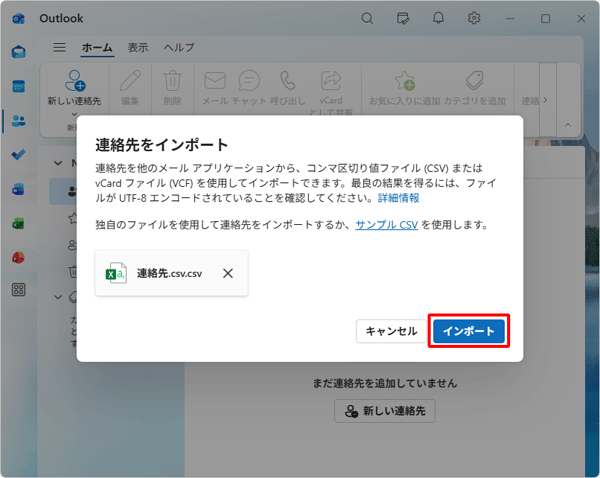Click the 削除 trash ribbon button
Viewport: 600px width, 478px height.
tap(173, 88)
